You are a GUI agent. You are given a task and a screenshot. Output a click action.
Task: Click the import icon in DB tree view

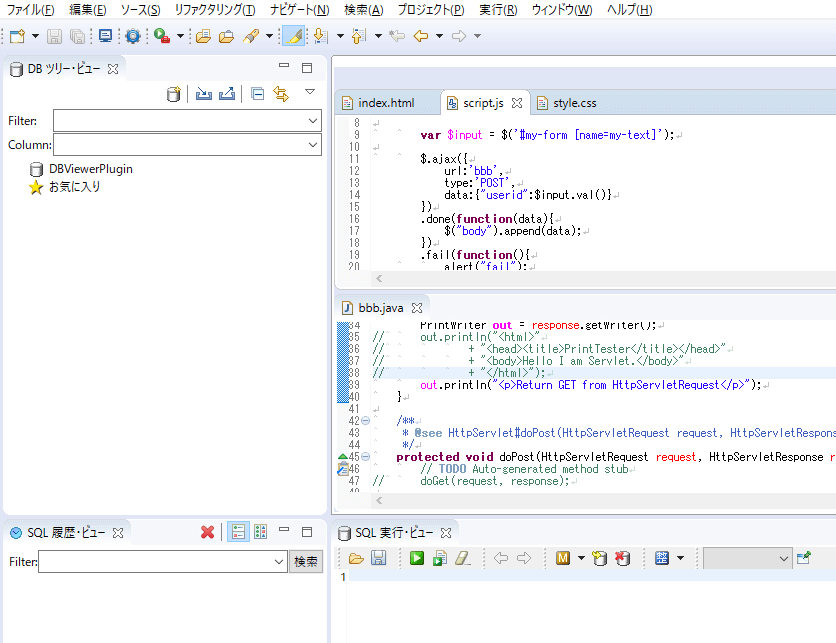pos(204,94)
